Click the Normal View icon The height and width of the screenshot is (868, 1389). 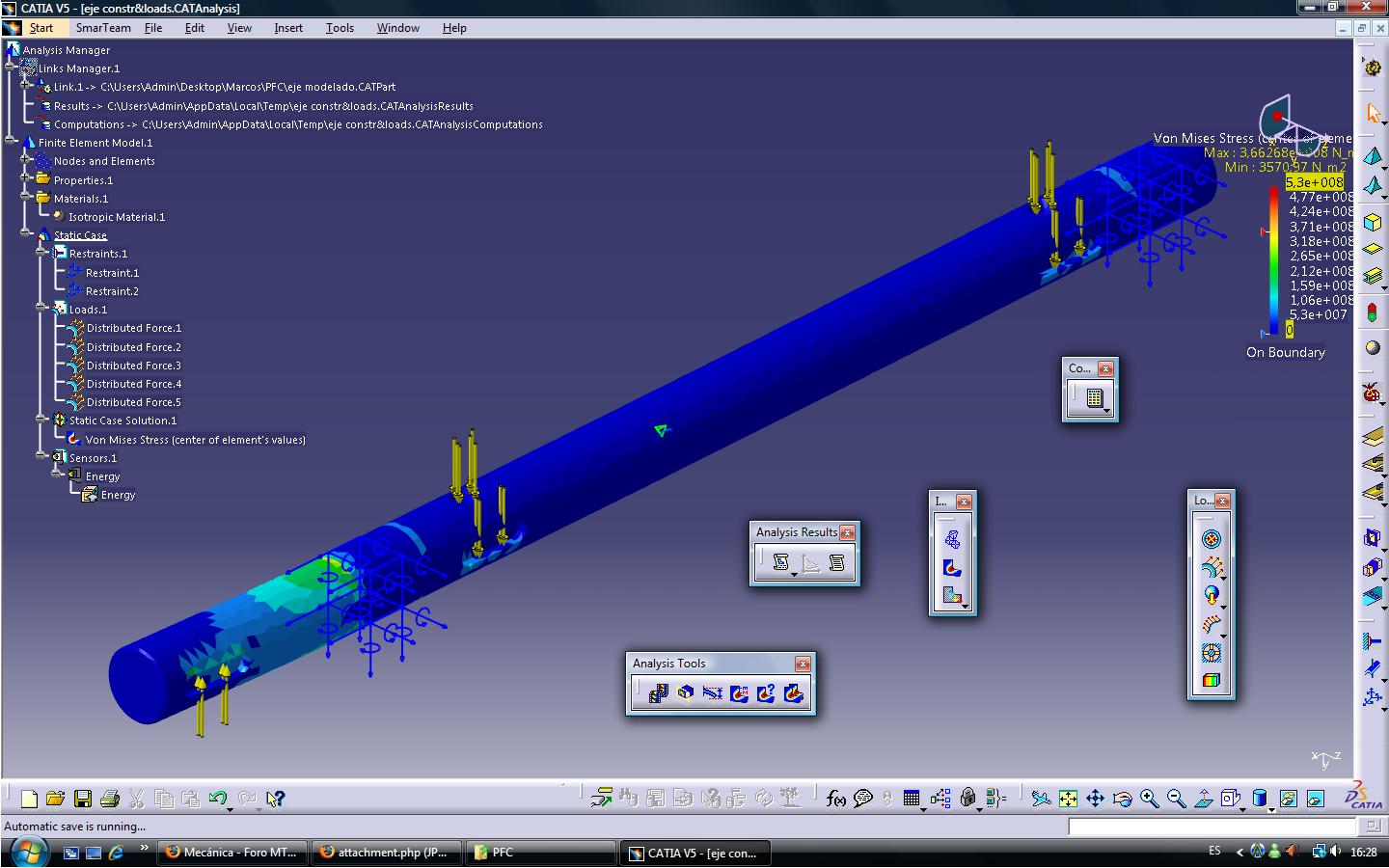(x=1203, y=799)
